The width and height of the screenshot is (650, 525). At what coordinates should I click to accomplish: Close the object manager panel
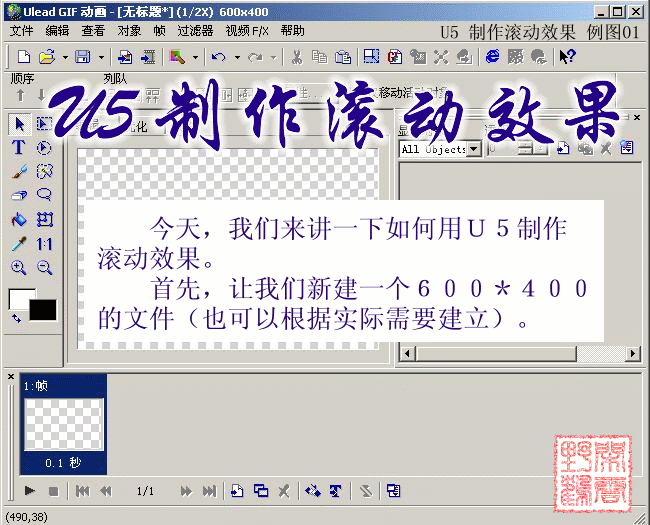[637, 118]
